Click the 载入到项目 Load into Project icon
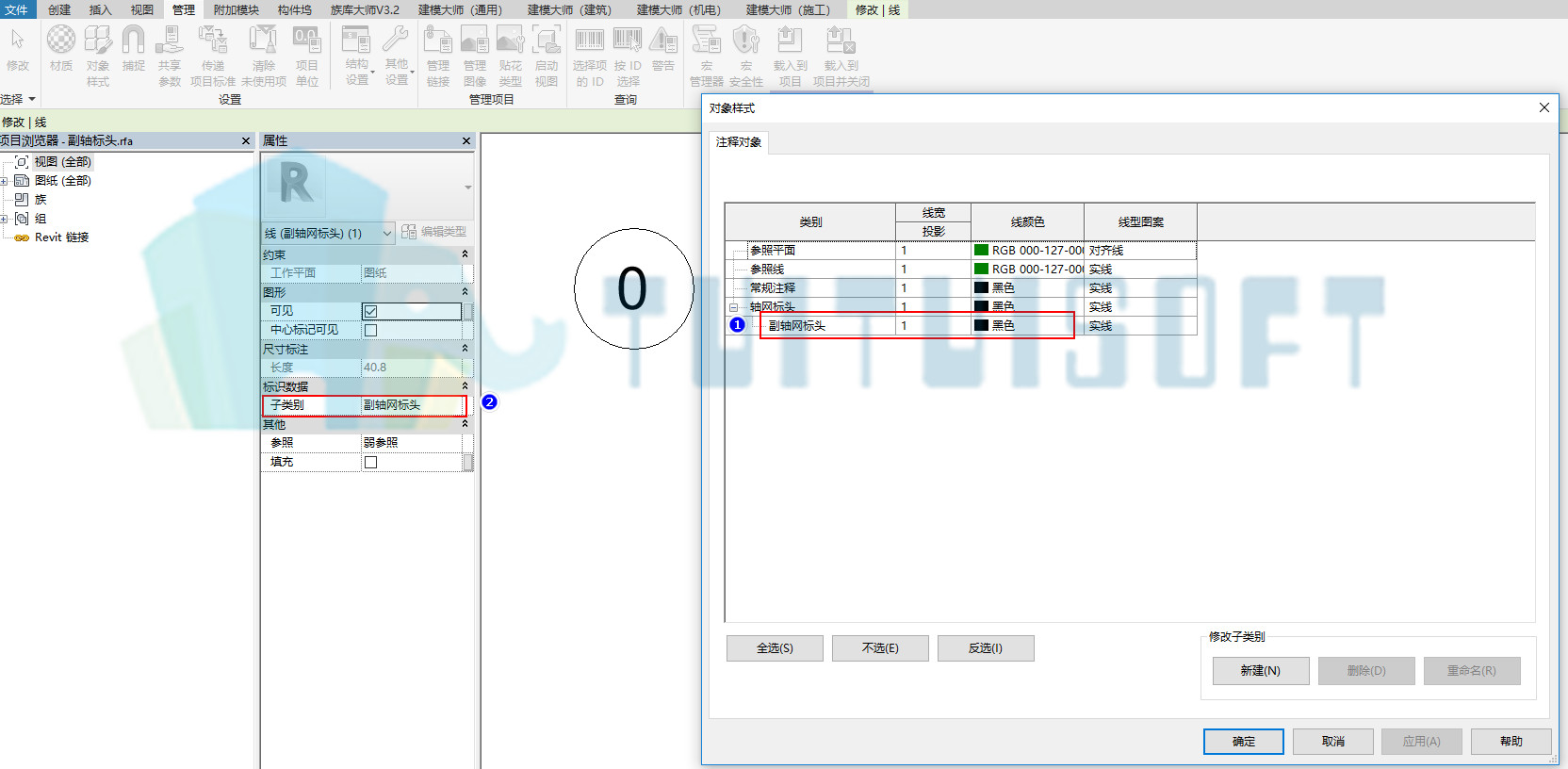This screenshot has width=1568, height=769. (790, 56)
